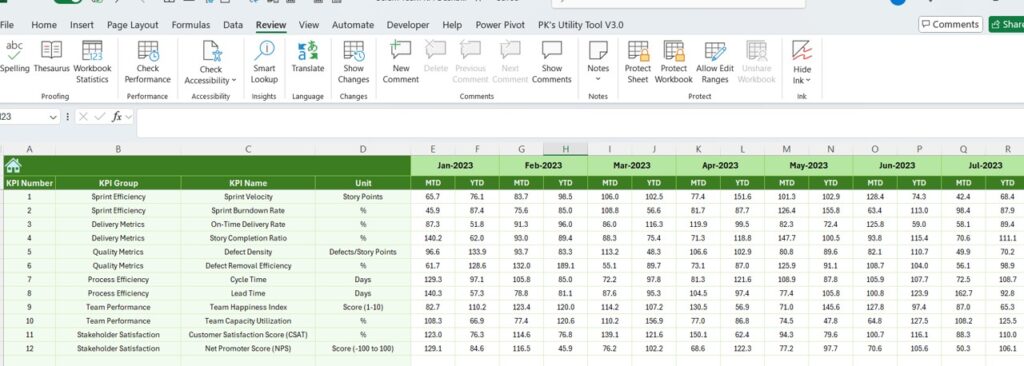
Task: Click the Apr-2023 header cell
Action: point(720,165)
